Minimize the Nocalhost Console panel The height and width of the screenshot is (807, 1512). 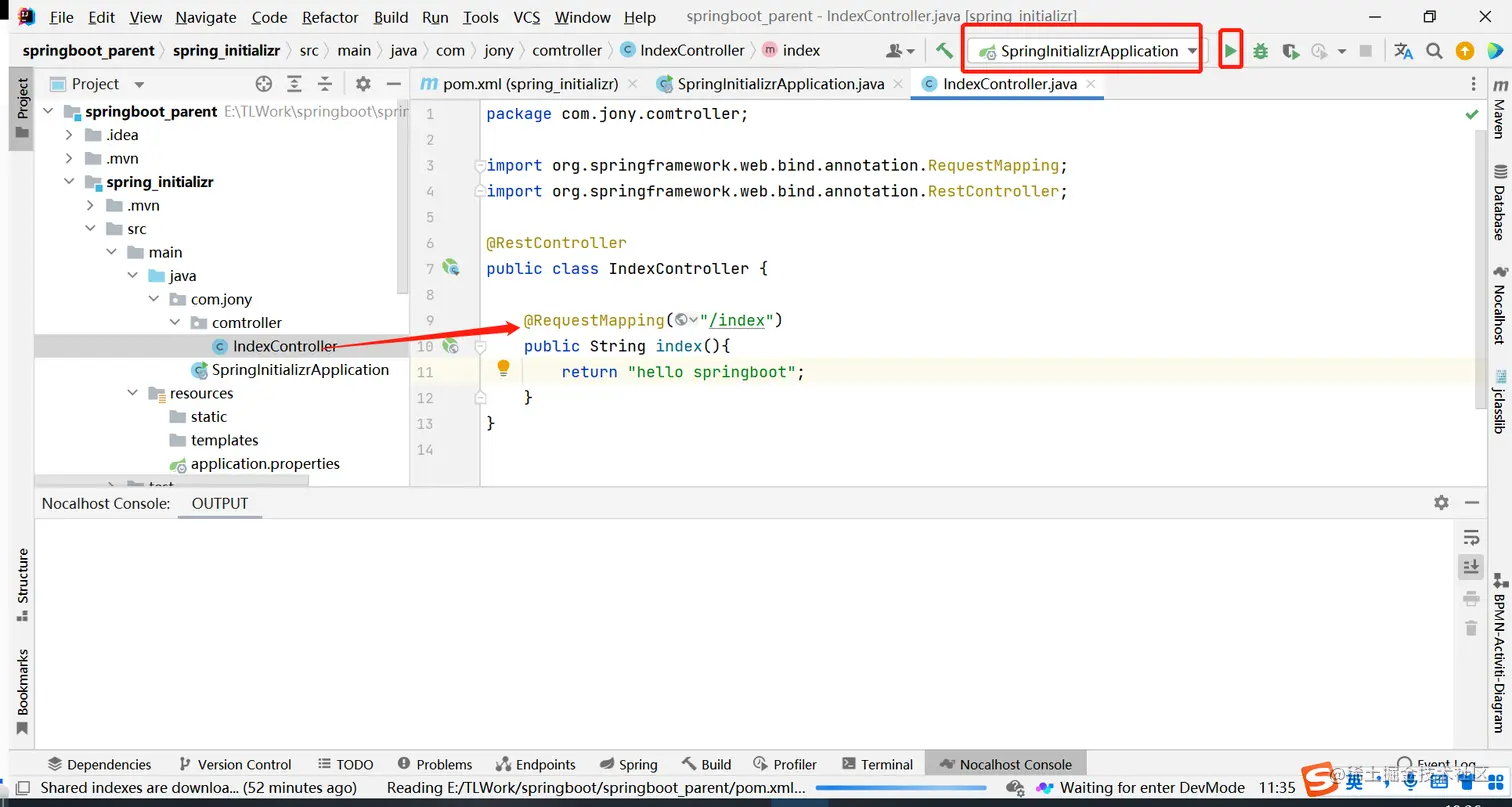(x=1471, y=503)
